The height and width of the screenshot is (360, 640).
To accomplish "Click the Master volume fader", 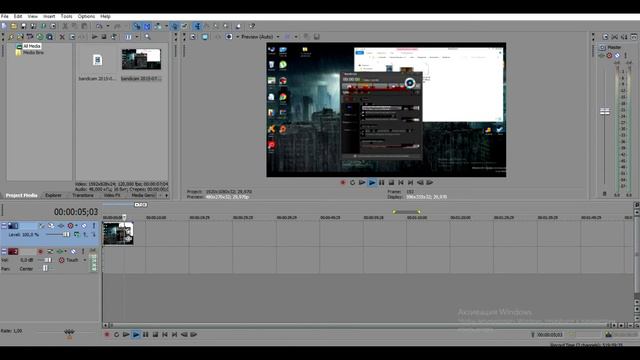I will 604,111.
